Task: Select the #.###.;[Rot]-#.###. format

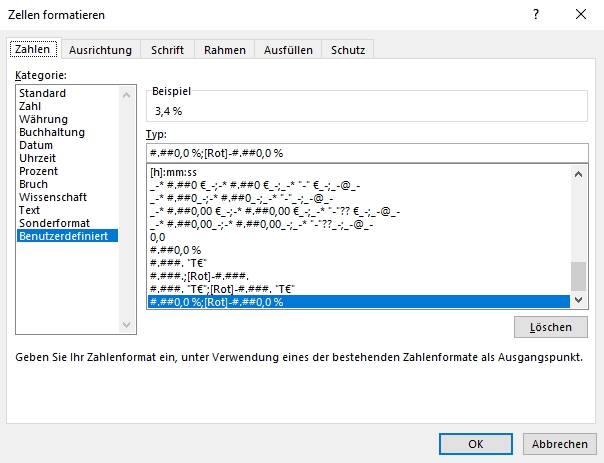Action: (359, 276)
